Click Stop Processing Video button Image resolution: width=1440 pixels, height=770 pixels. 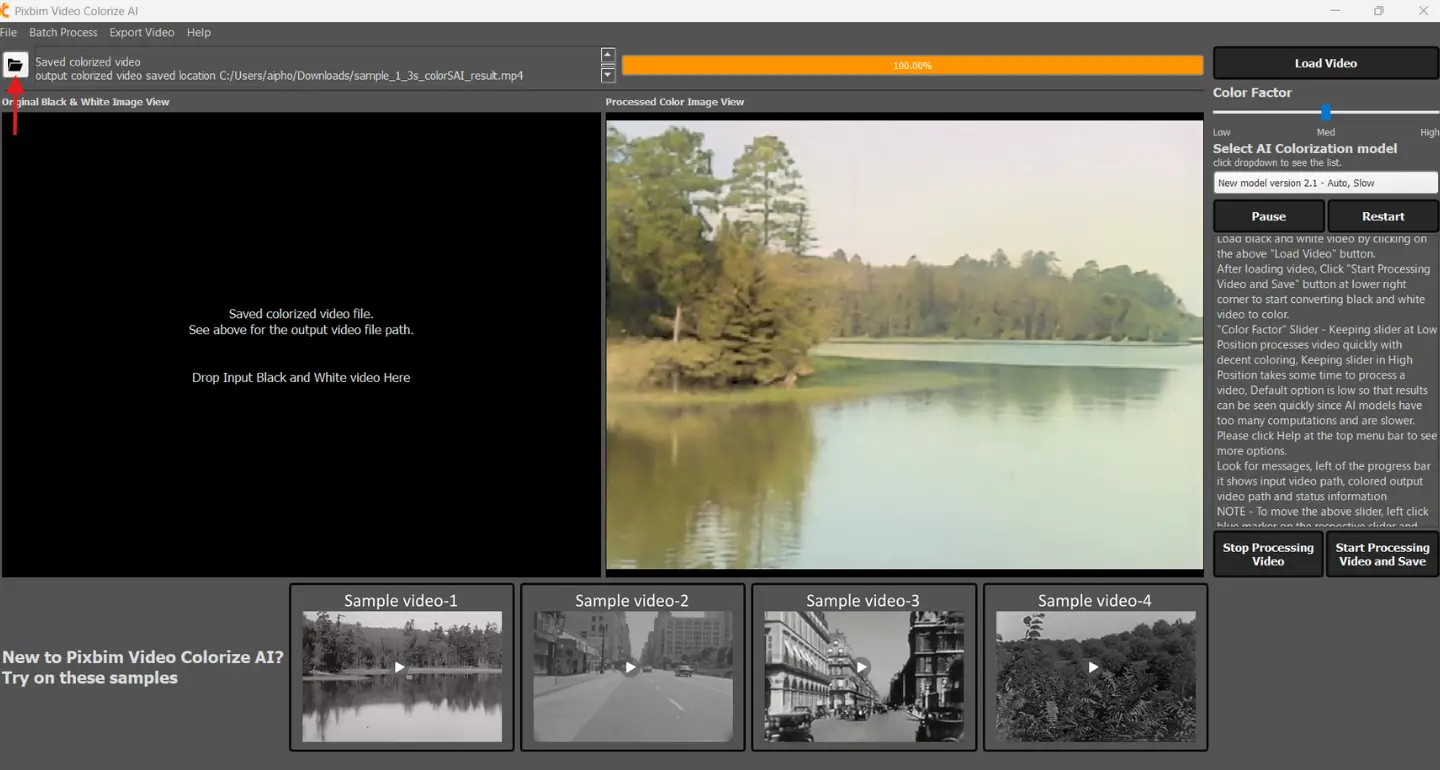tap(1268, 555)
